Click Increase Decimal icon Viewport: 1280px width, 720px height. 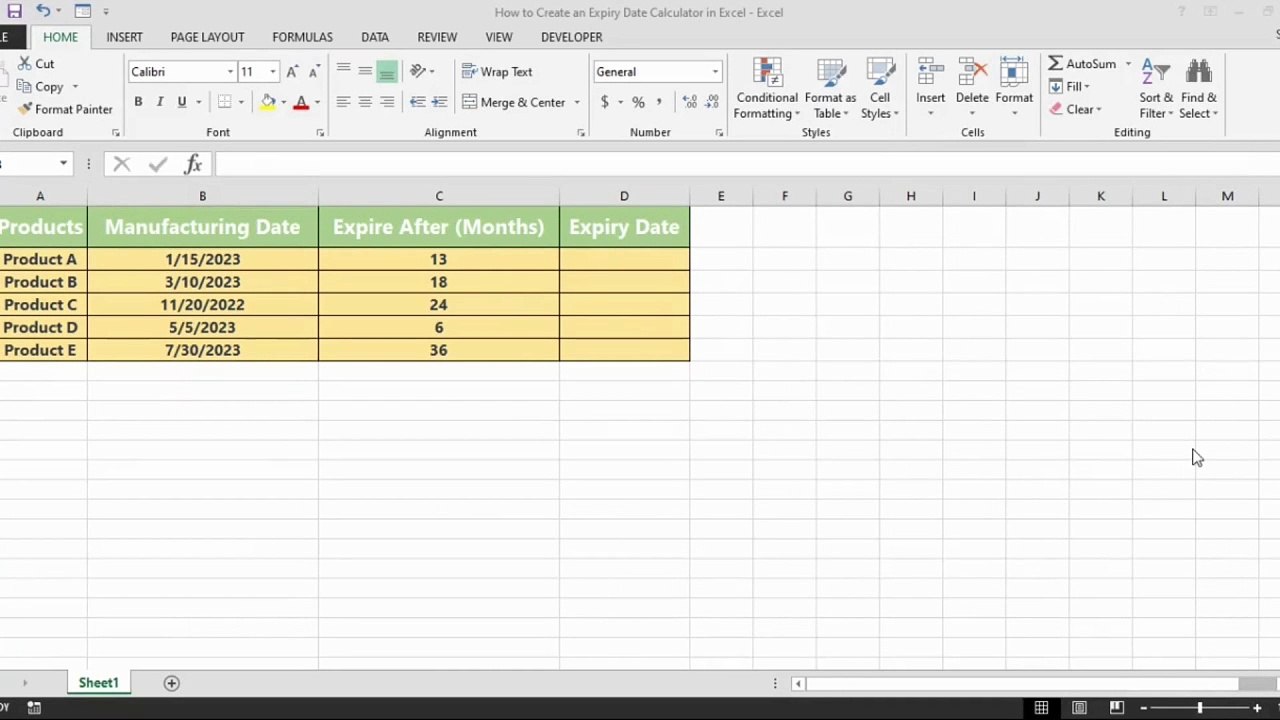point(690,102)
